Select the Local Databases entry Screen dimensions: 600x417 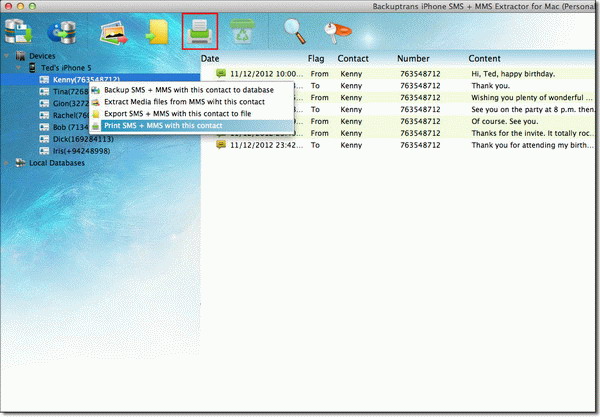click(57, 163)
